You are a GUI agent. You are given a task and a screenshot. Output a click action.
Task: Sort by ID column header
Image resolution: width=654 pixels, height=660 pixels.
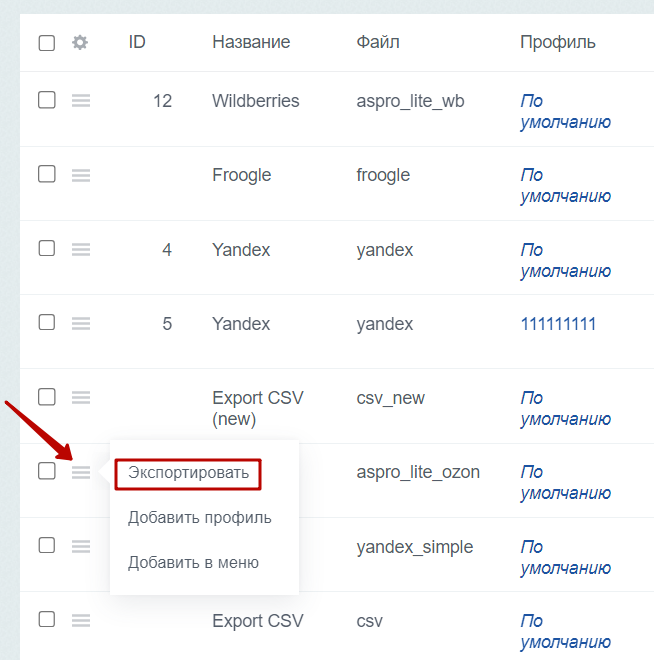(x=137, y=42)
